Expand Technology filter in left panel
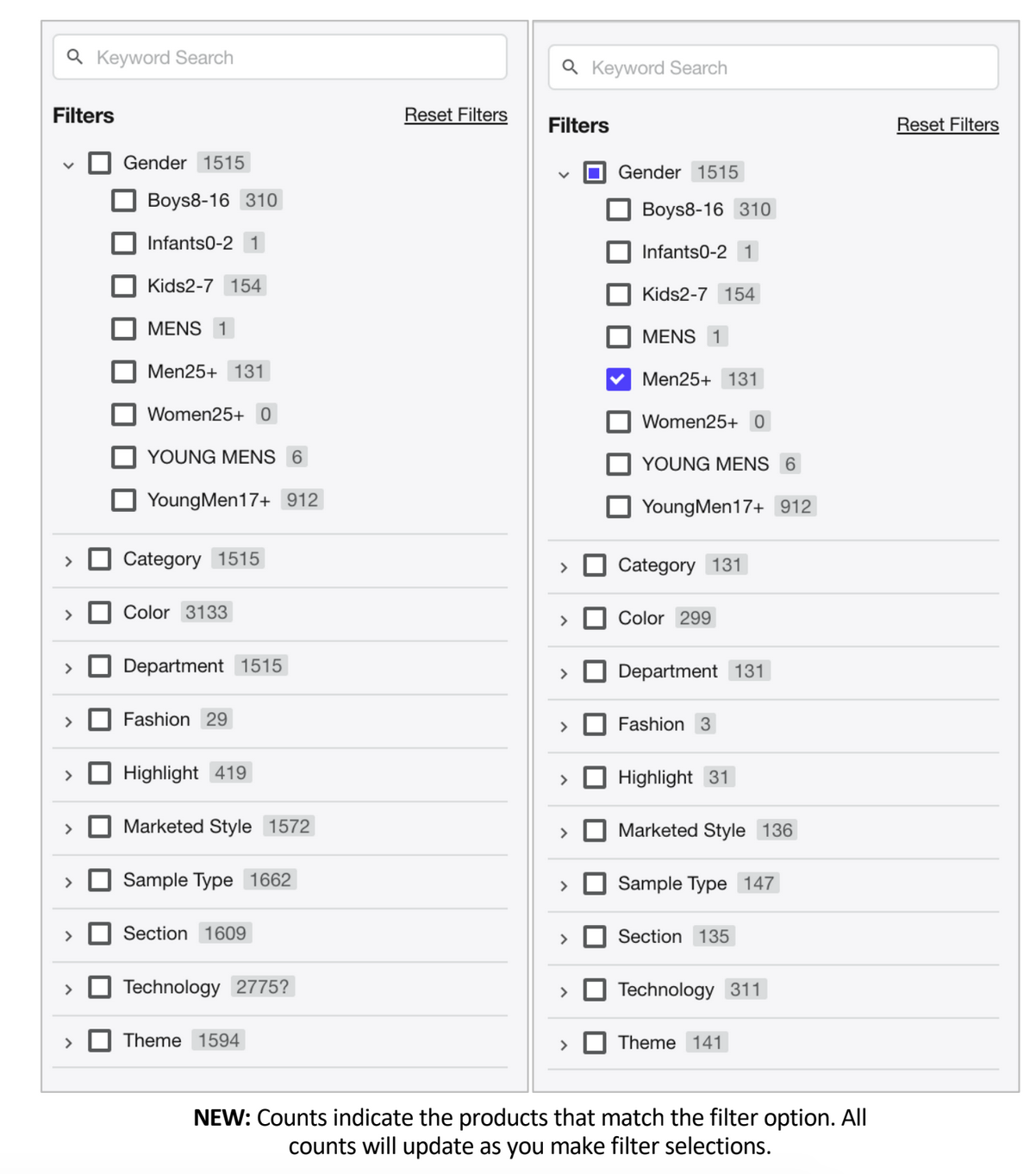 coord(69,990)
